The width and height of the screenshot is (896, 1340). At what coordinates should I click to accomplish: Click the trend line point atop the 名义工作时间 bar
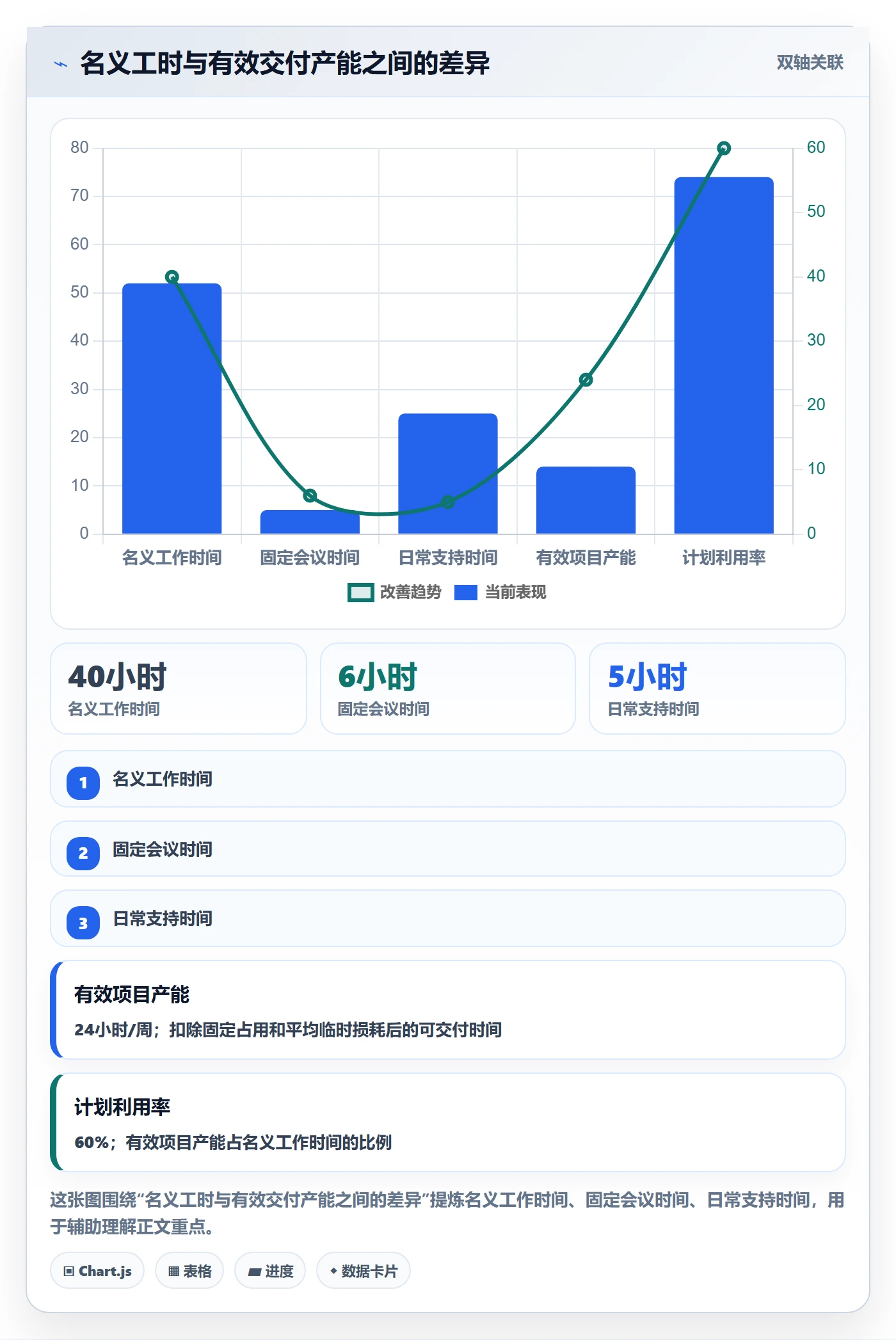(172, 277)
